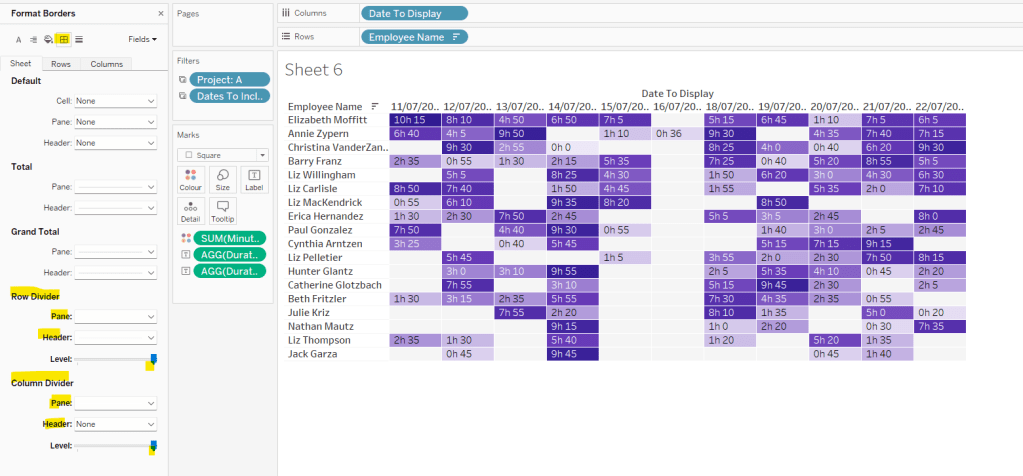Select the Project: A filter pill
Image resolution: width=1023 pixels, height=476 pixels.
pyautogui.click(x=229, y=79)
